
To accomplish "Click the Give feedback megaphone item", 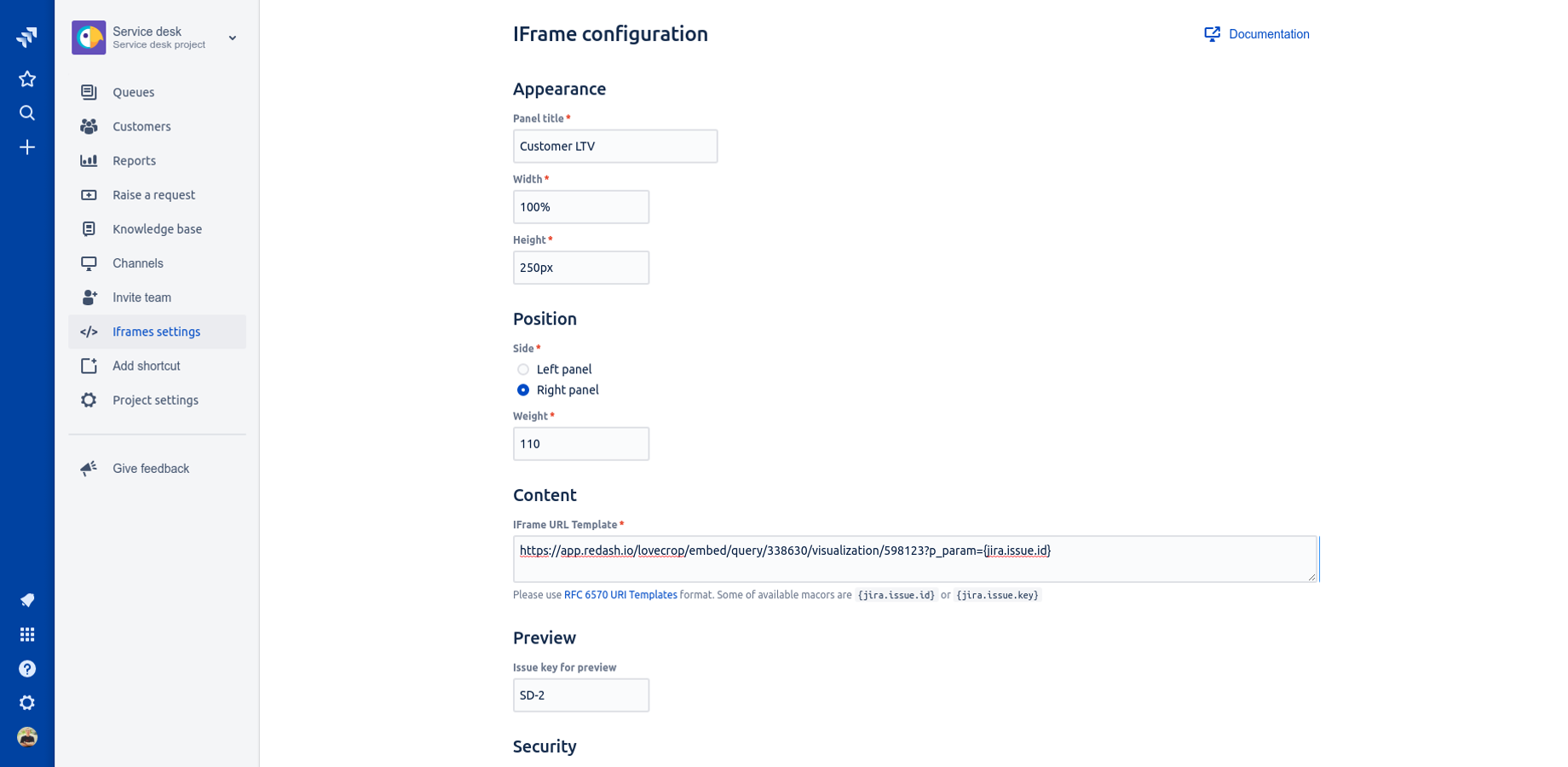I will click(x=150, y=469).
